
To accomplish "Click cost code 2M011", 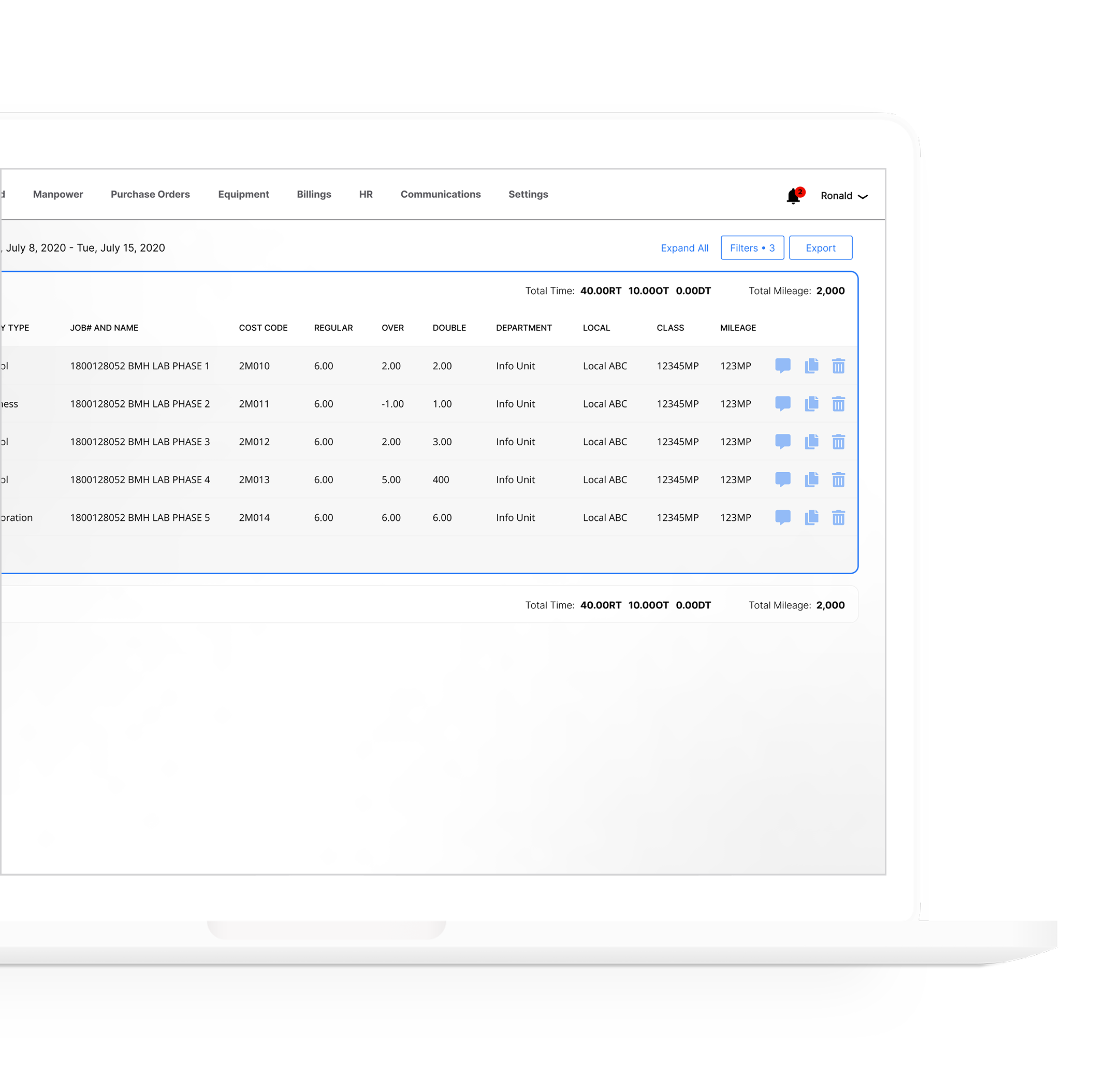I will (254, 404).
